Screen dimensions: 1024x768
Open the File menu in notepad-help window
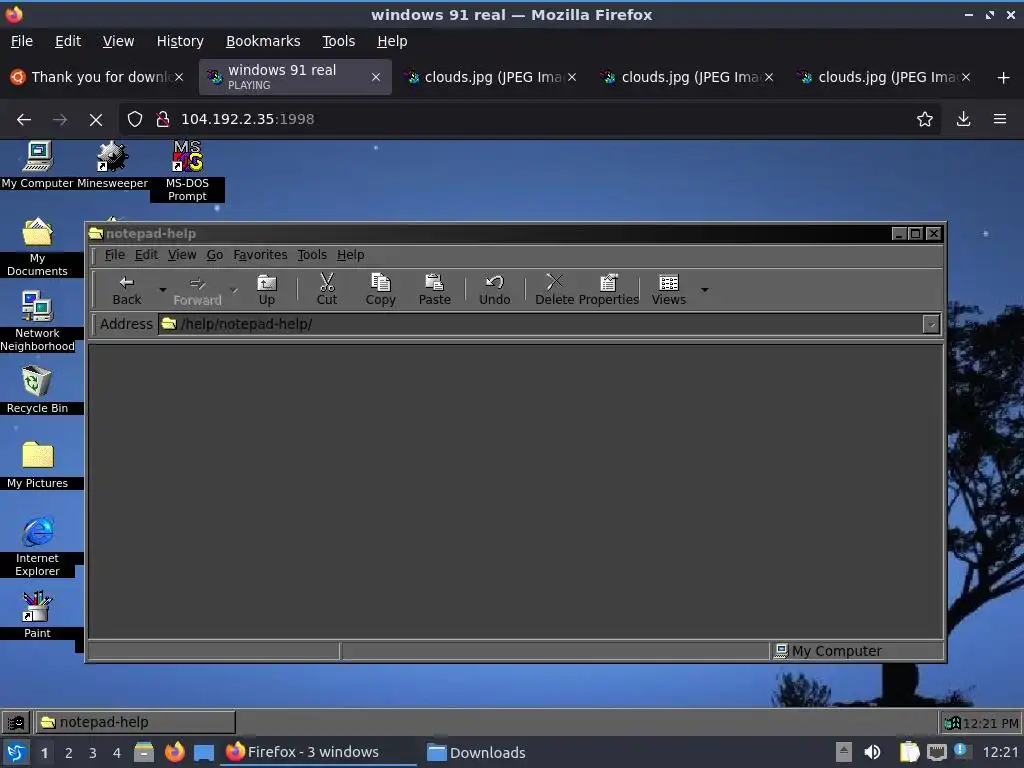click(114, 255)
